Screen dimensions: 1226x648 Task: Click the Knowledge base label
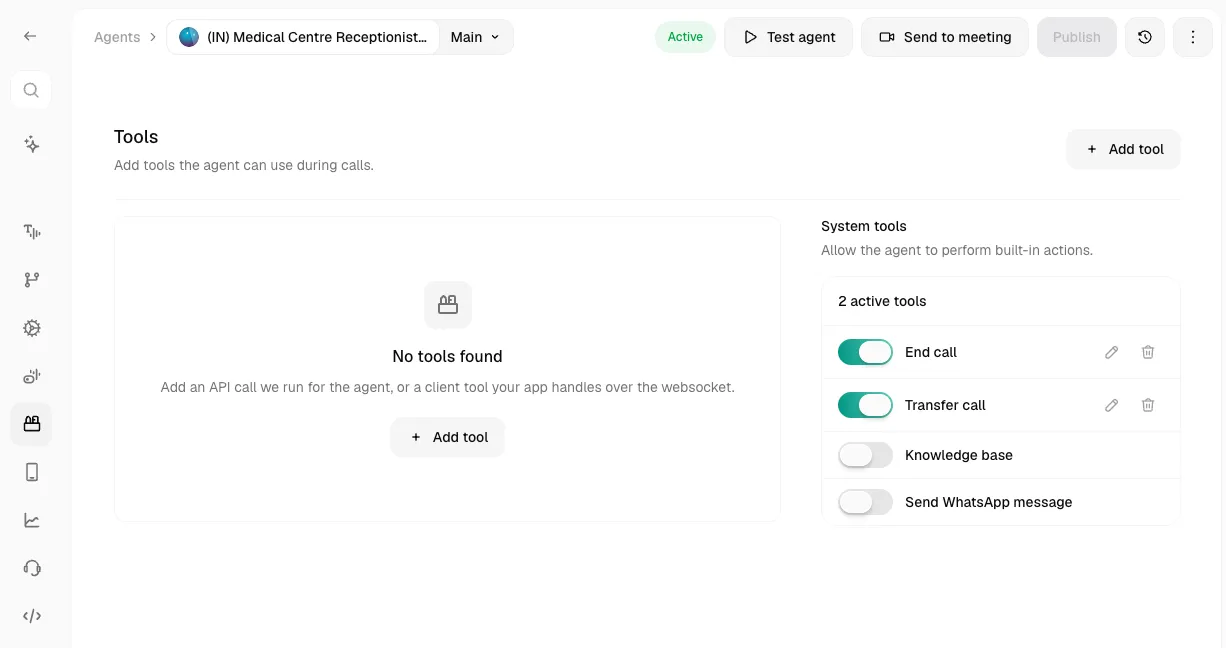tap(959, 455)
